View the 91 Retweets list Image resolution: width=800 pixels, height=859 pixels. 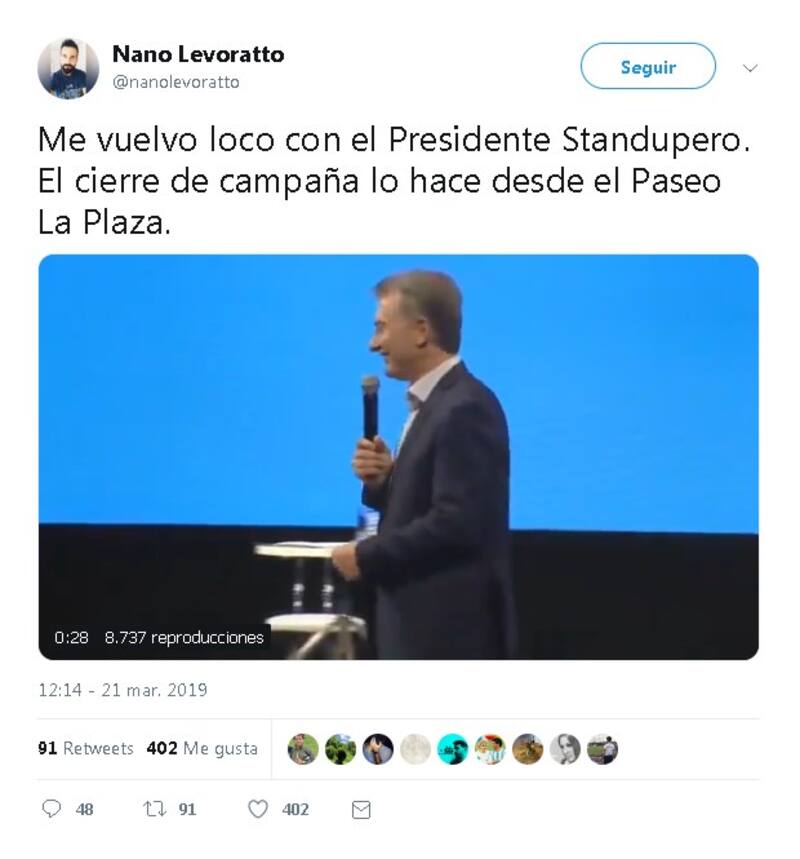[85, 748]
